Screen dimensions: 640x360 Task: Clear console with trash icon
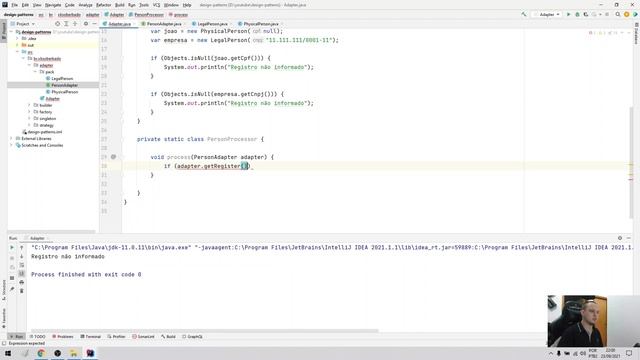[x=22, y=291]
